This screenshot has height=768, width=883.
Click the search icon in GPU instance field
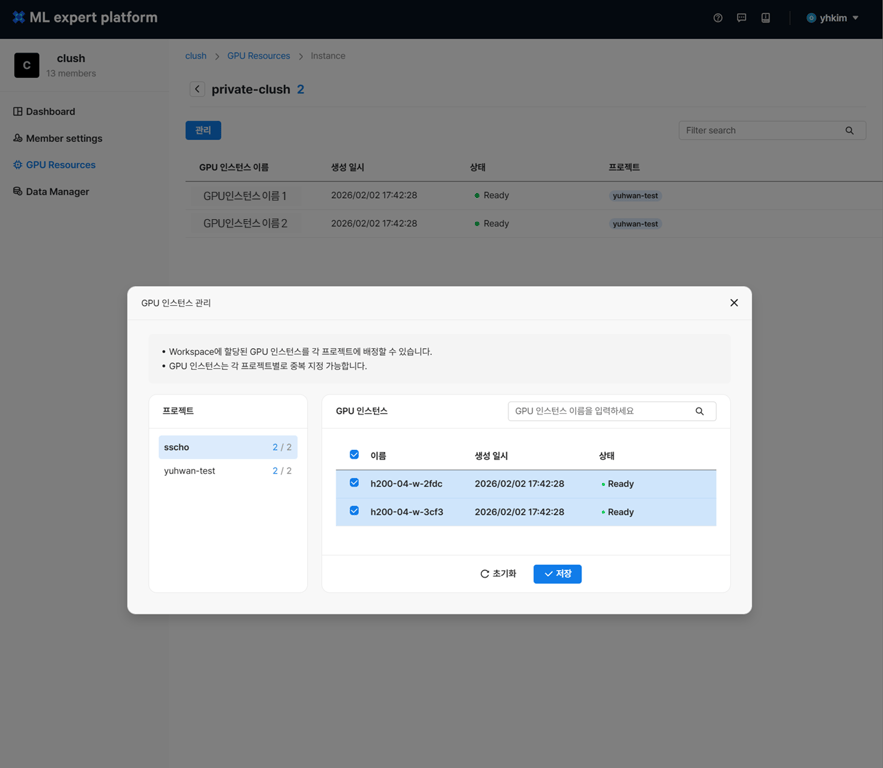pos(699,411)
